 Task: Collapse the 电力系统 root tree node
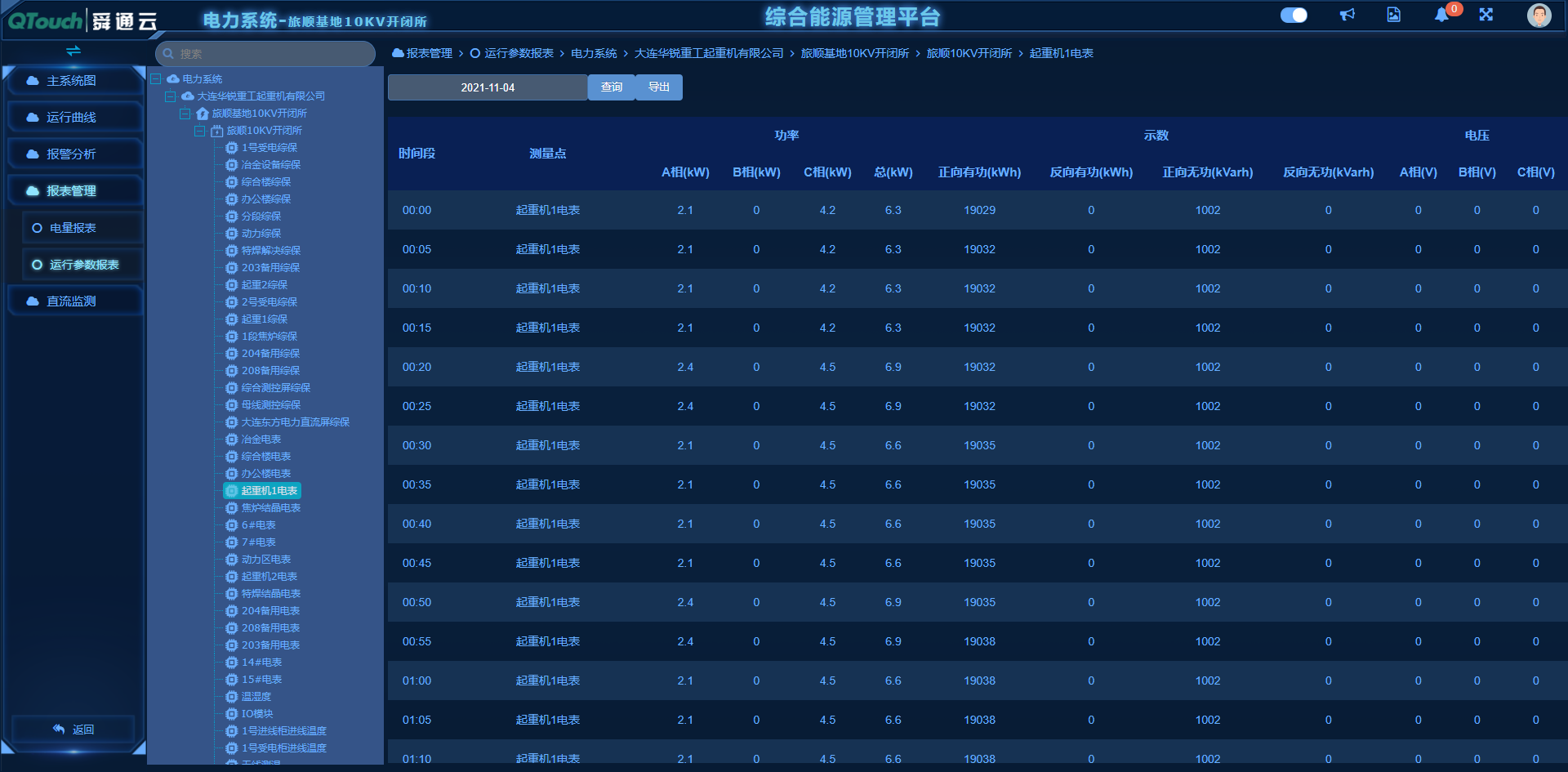[156, 79]
